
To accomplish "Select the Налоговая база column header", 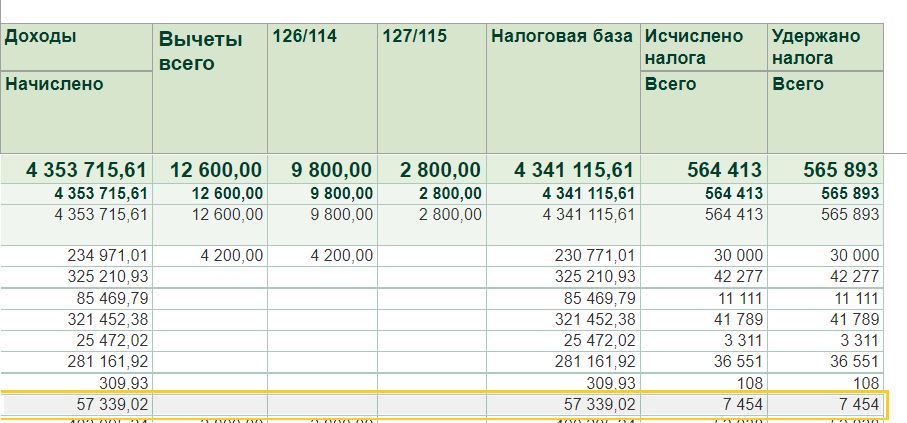I will 562,38.
